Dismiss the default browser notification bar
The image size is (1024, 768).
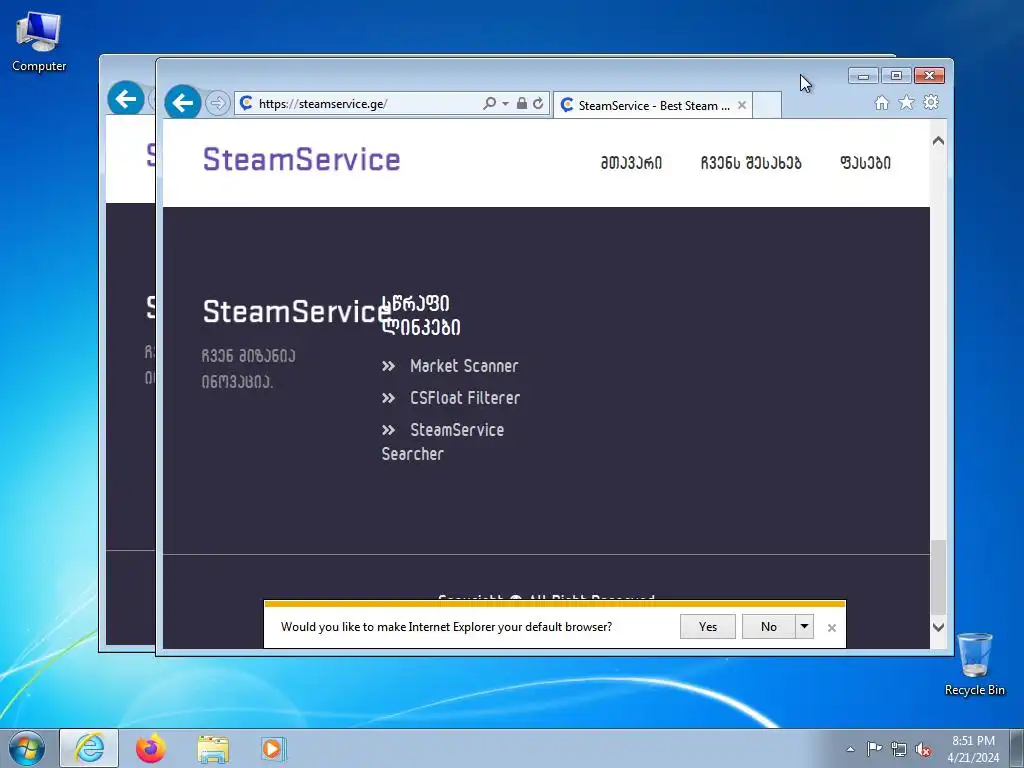click(x=831, y=628)
